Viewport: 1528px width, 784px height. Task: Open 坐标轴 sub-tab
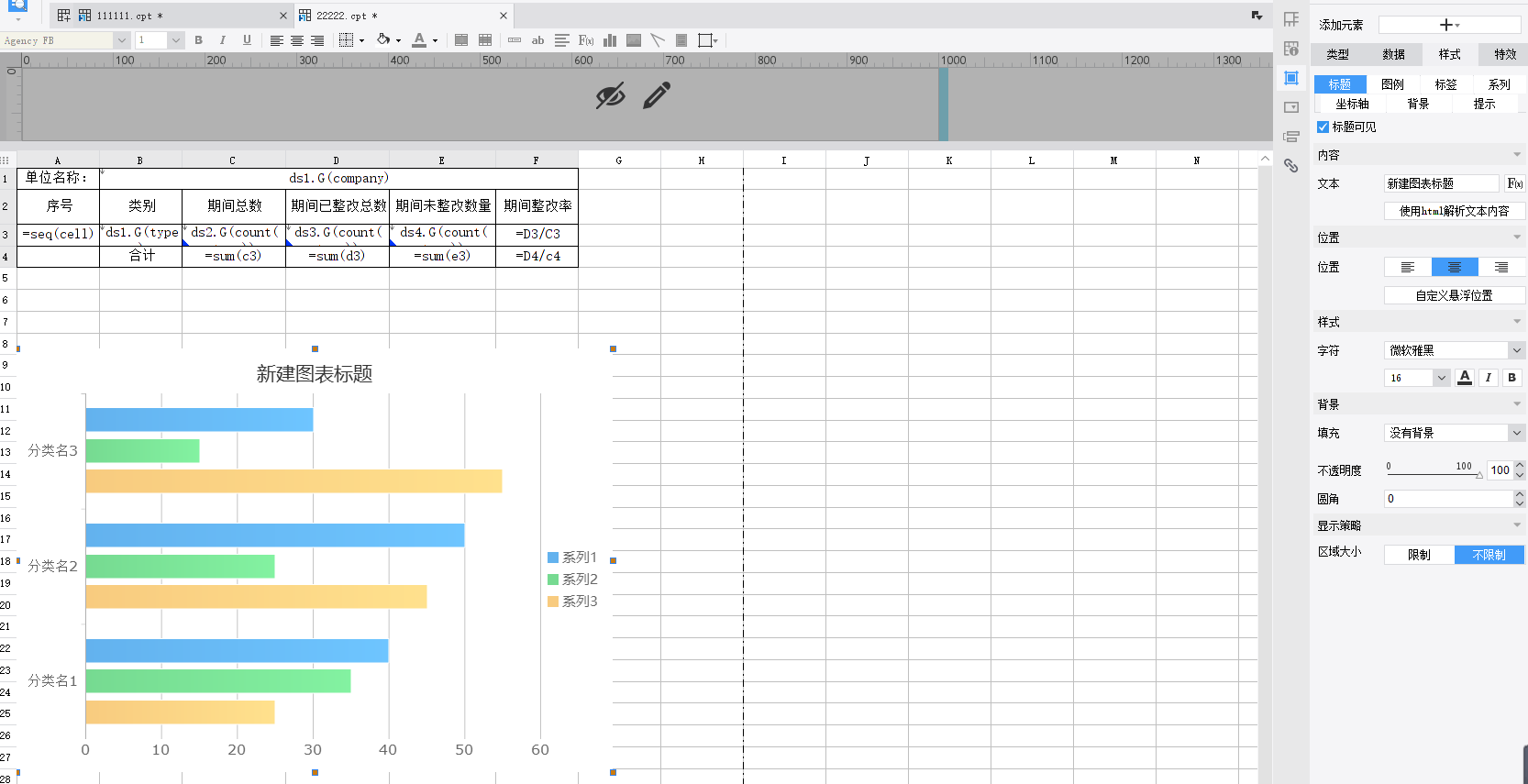1352,105
